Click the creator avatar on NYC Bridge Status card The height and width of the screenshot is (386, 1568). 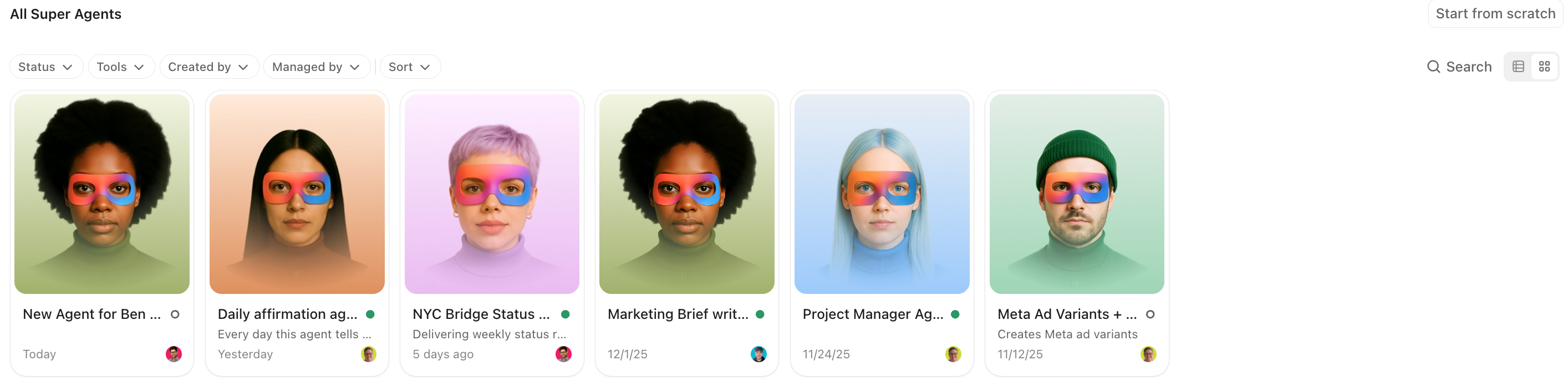564,354
